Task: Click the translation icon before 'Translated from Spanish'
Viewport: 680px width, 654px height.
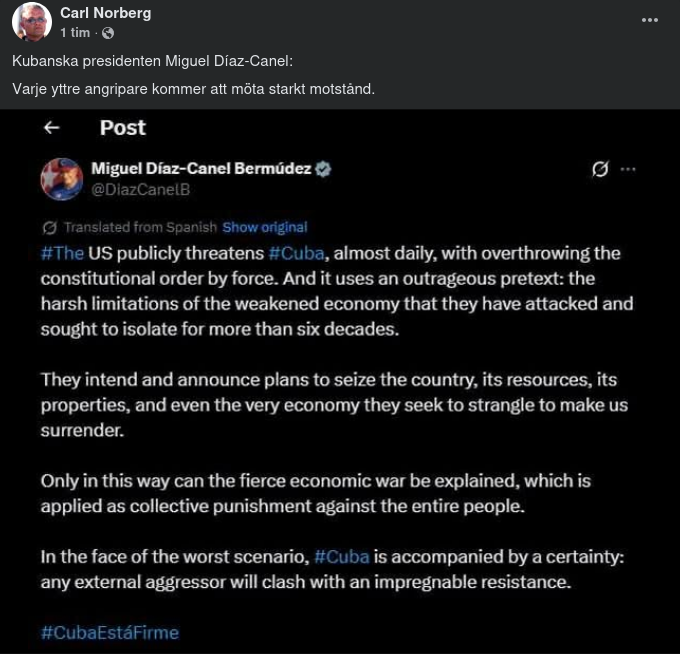Action: pyautogui.click(x=50, y=227)
